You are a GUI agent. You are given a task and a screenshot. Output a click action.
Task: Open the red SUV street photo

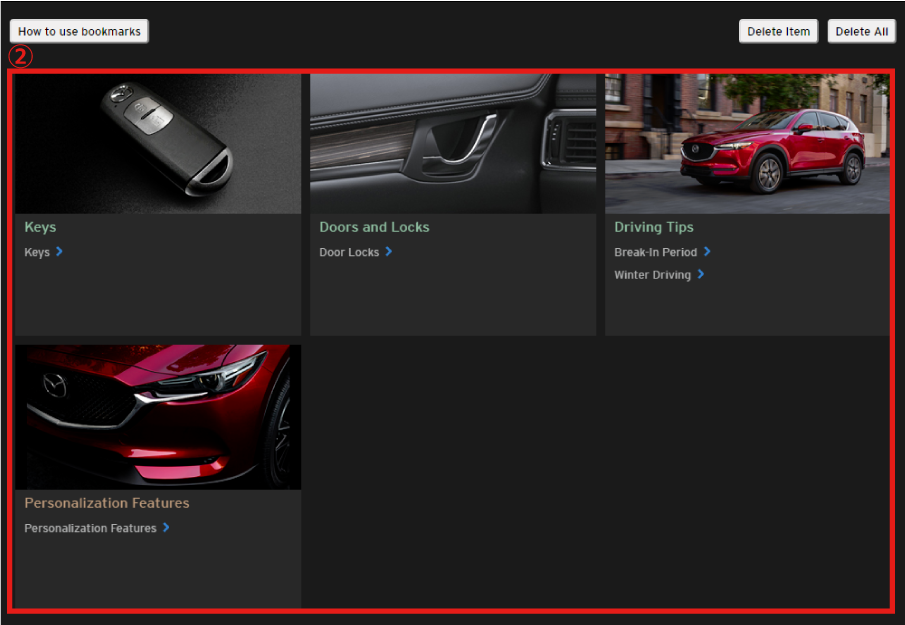coord(747,143)
